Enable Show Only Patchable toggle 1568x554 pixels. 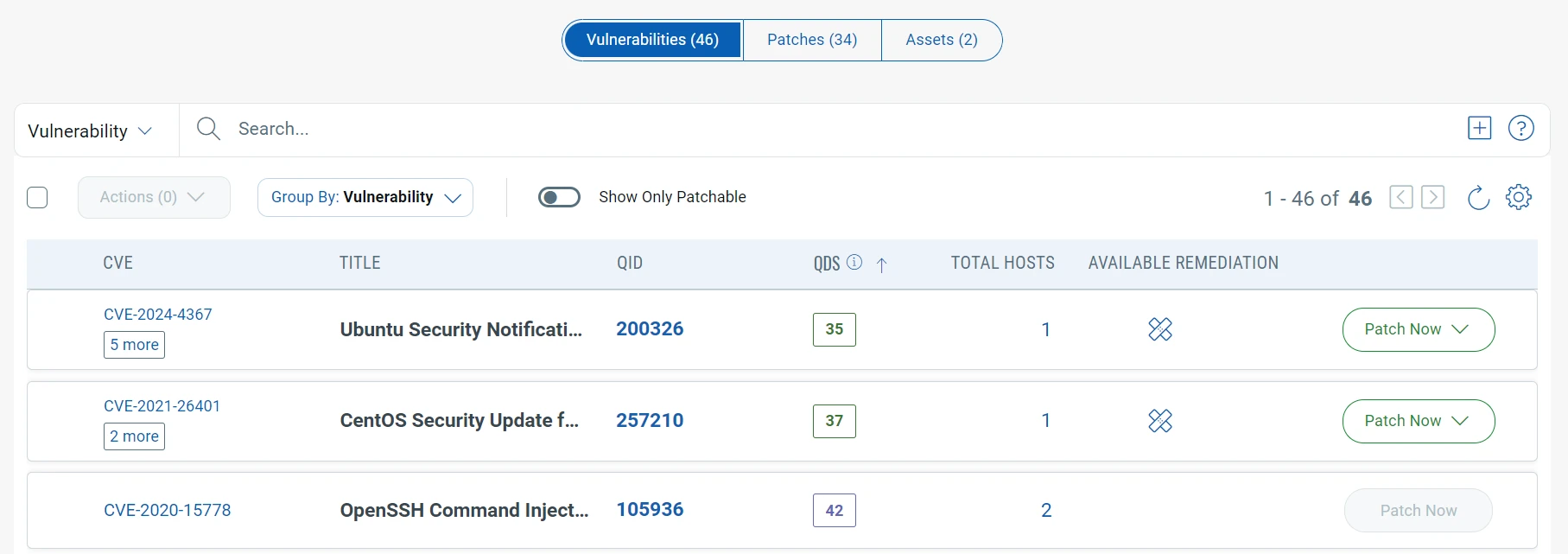point(559,197)
